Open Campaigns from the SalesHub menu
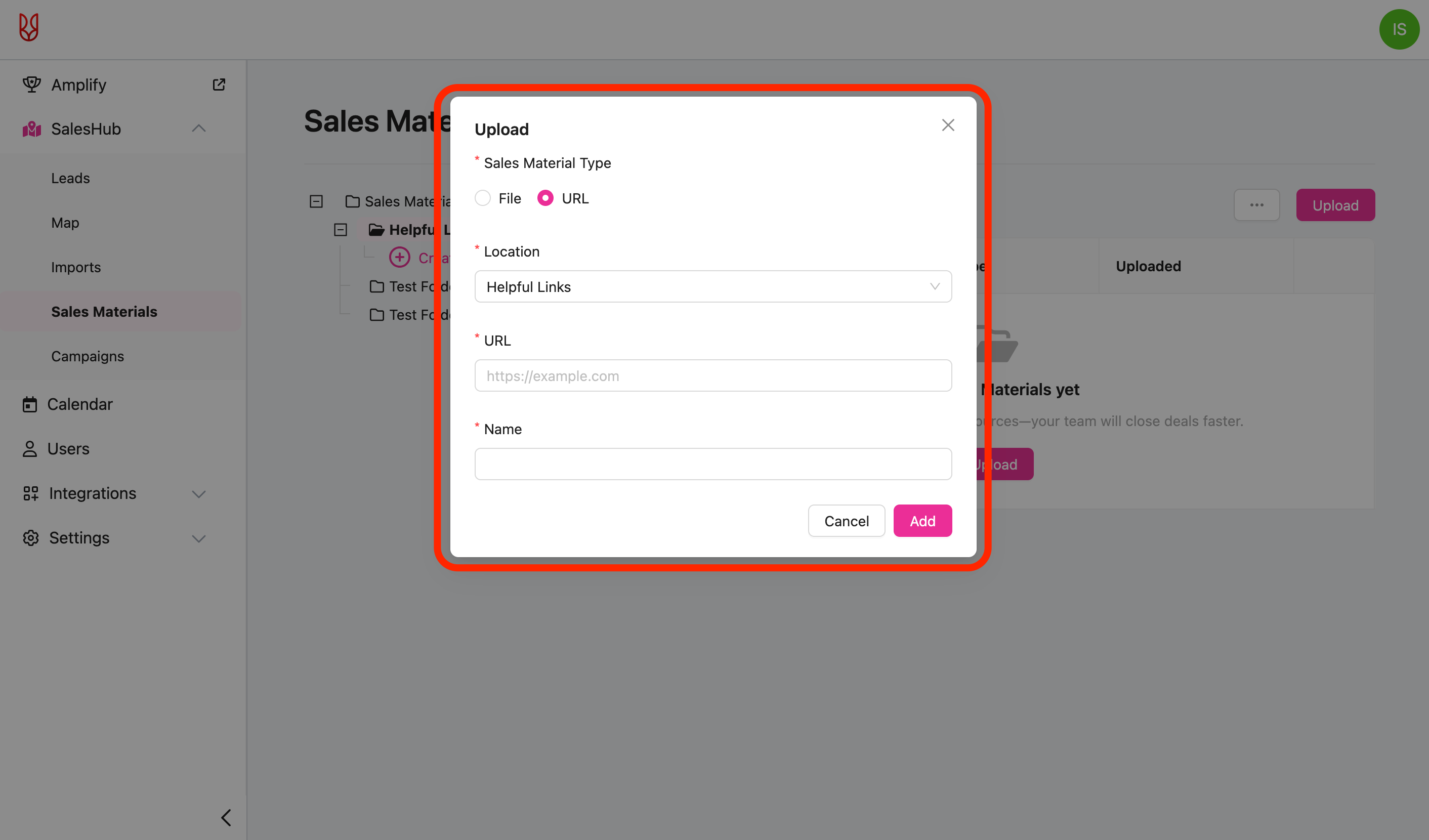Screen dimensions: 1429x840 pos(88,356)
